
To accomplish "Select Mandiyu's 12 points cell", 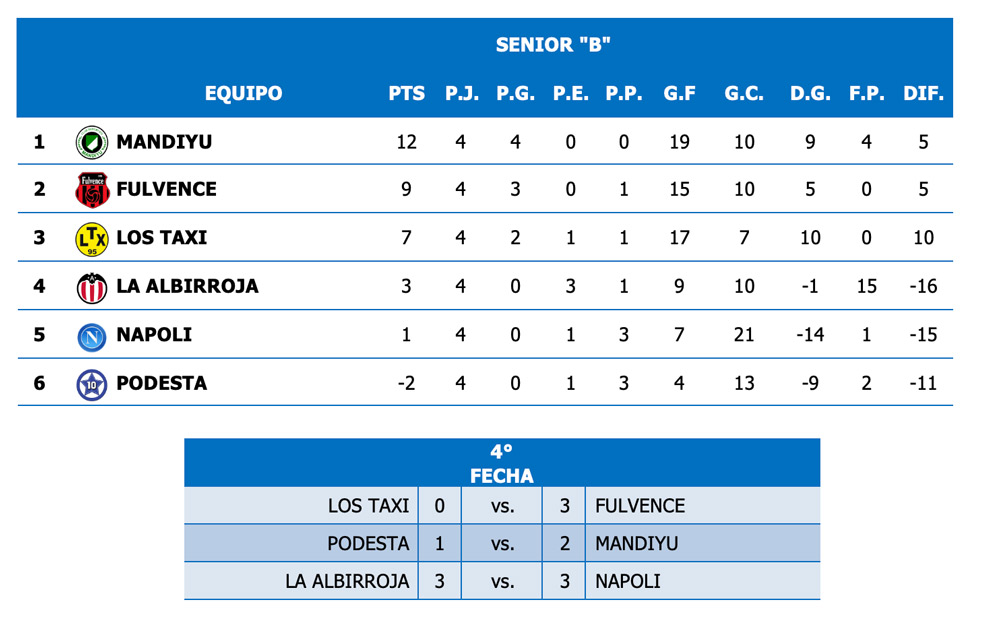I will pos(406,142).
